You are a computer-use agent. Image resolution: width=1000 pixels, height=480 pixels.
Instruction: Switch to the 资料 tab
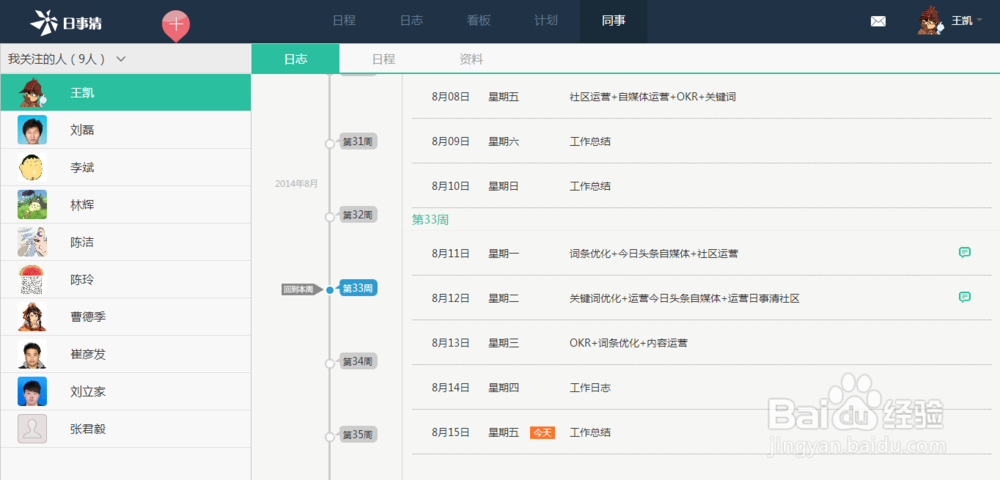(471, 59)
